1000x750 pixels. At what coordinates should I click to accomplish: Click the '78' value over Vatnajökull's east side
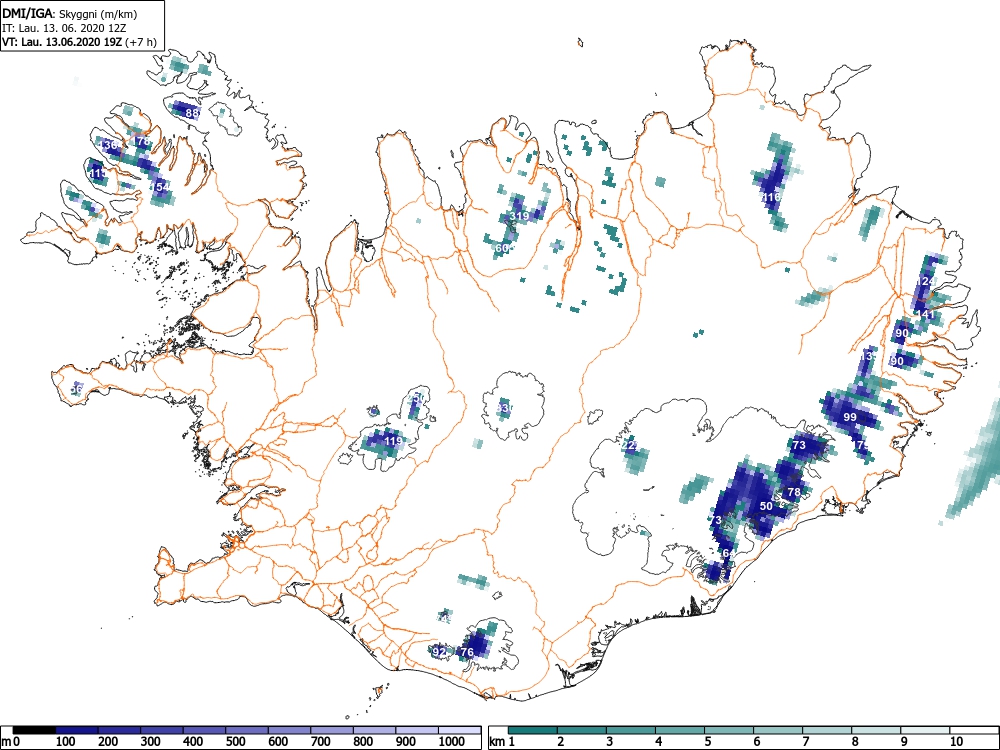click(794, 492)
